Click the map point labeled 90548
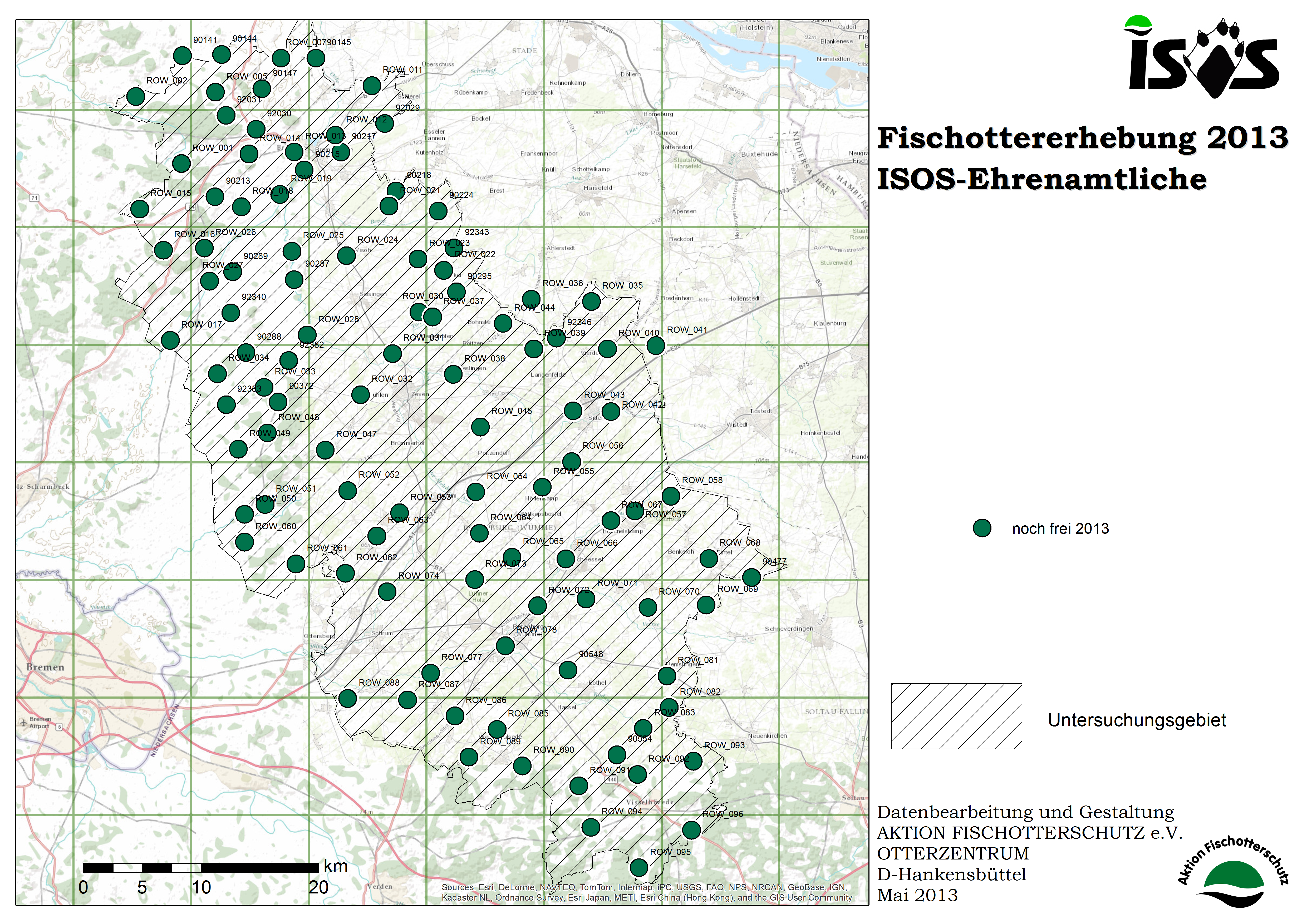The height and width of the screenshot is (924, 1307). [x=568, y=670]
